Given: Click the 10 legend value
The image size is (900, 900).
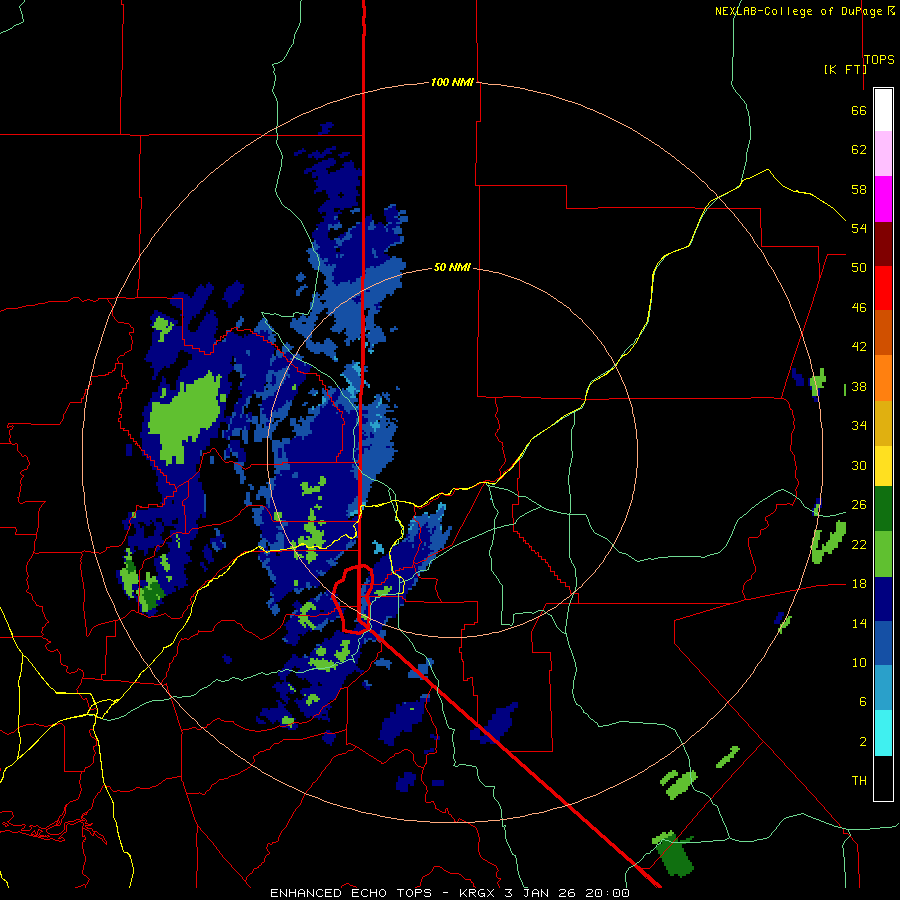Looking at the screenshot, I should [x=859, y=663].
